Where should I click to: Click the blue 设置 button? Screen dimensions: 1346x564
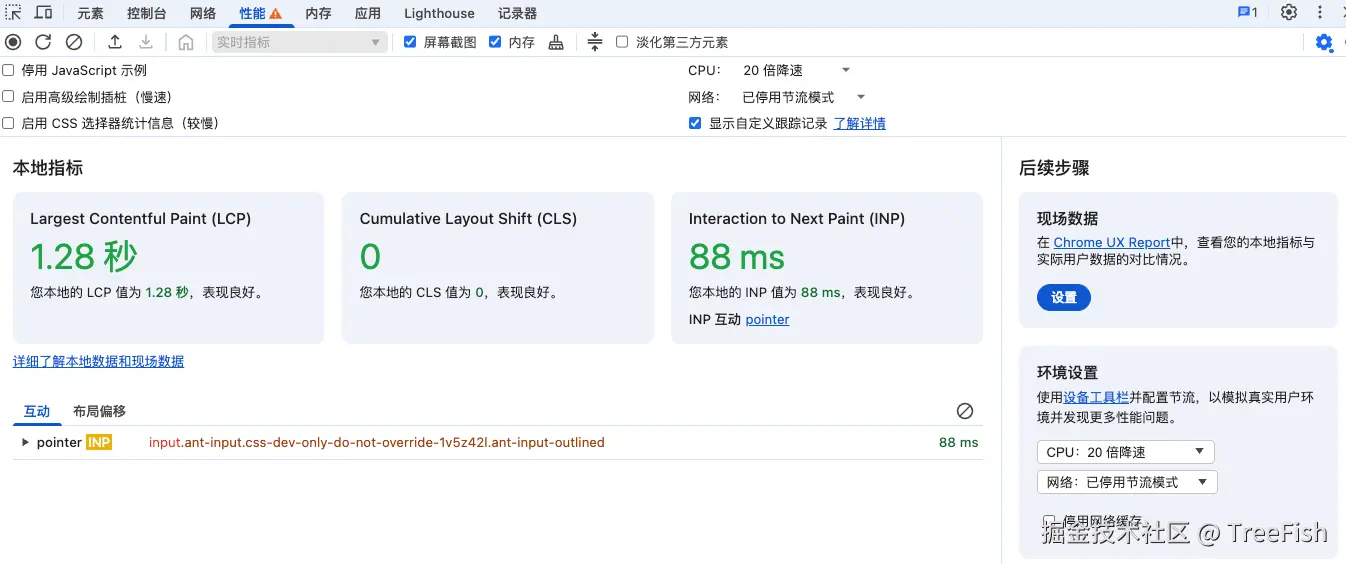point(1064,298)
